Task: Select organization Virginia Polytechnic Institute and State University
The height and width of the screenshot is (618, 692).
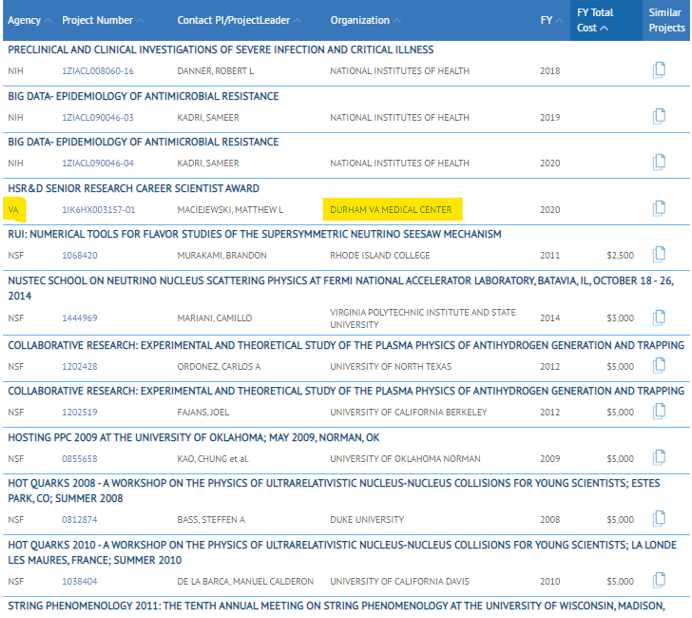Action: tap(423, 318)
